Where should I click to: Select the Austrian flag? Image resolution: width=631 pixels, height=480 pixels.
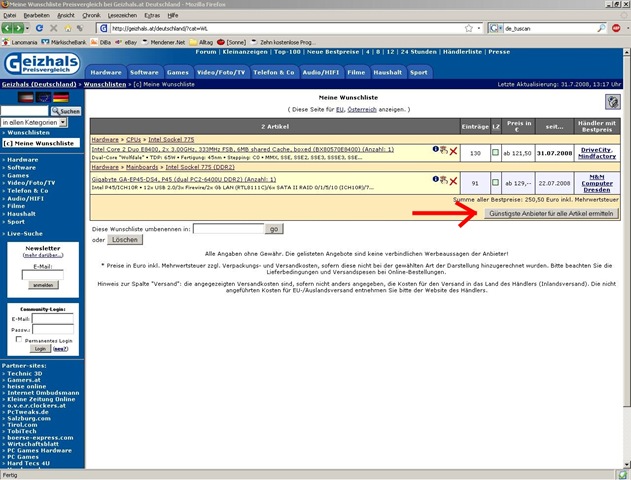tap(26, 97)
